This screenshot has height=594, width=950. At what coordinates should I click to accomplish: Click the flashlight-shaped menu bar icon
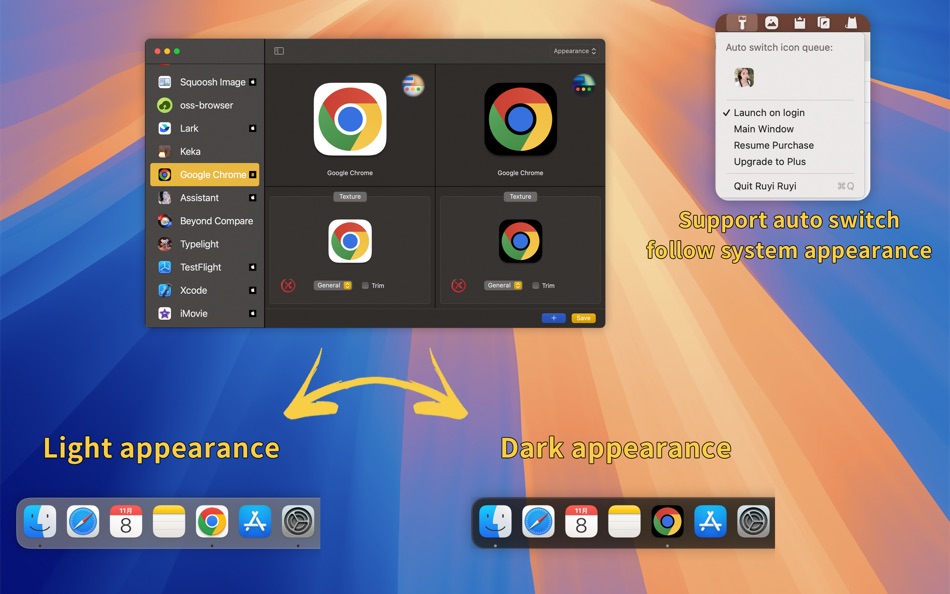coord(742,23)
